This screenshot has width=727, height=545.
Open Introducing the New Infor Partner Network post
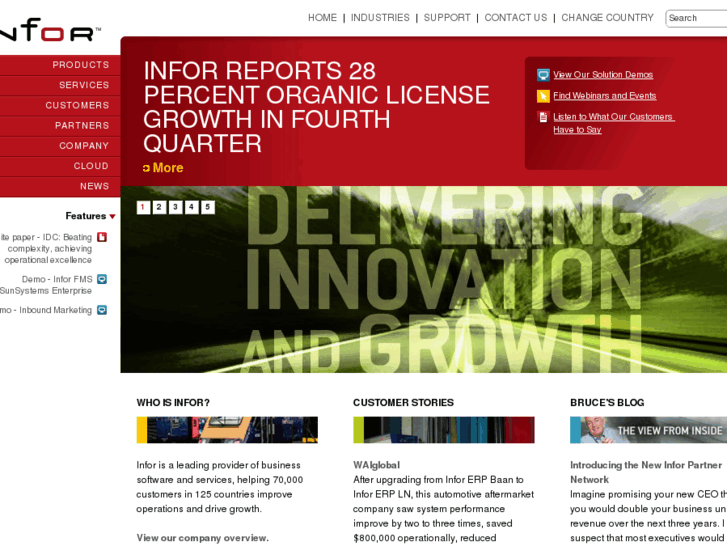pyautogui.click(x=646, y=472)
